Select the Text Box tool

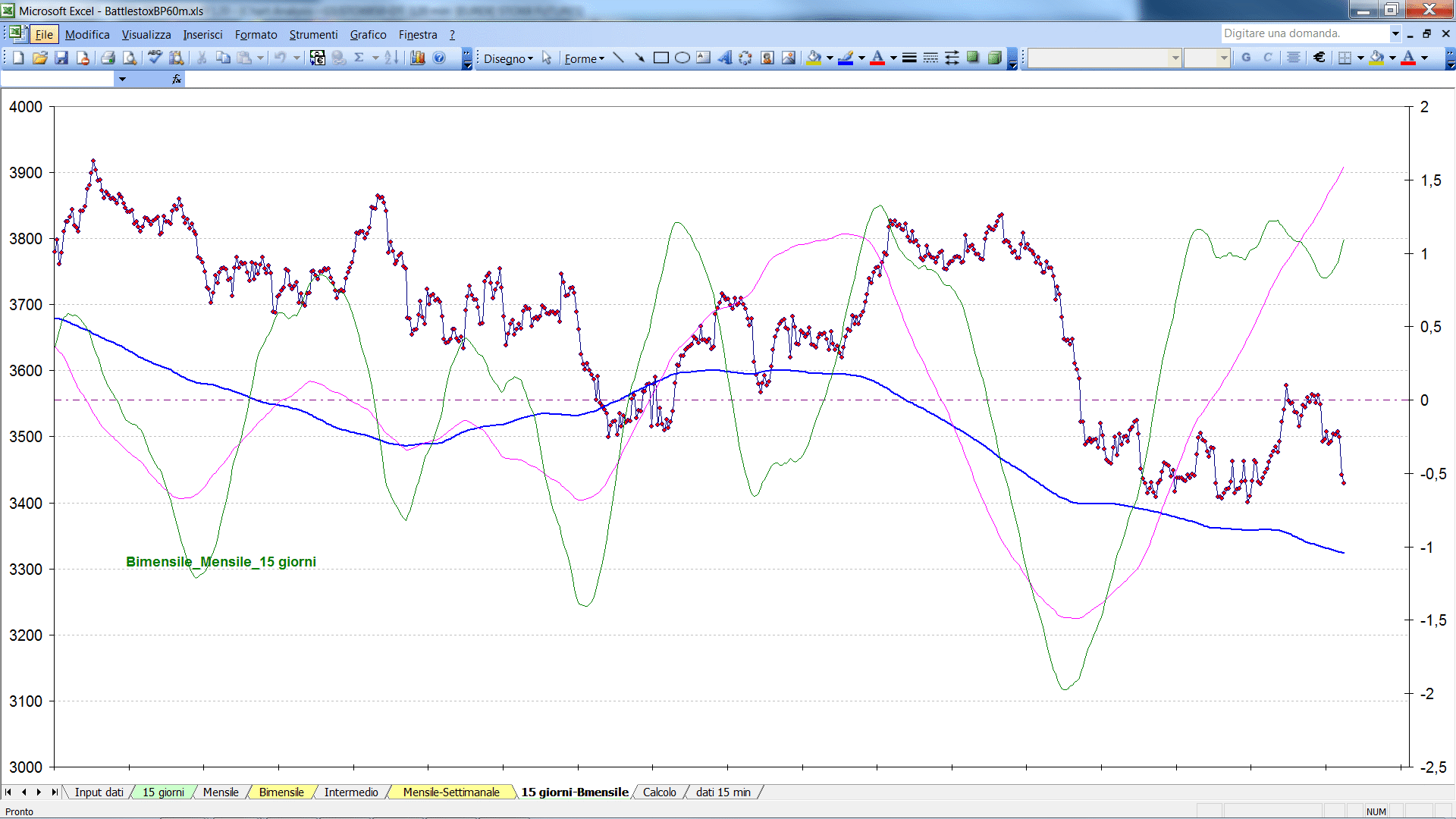[703, 58]
